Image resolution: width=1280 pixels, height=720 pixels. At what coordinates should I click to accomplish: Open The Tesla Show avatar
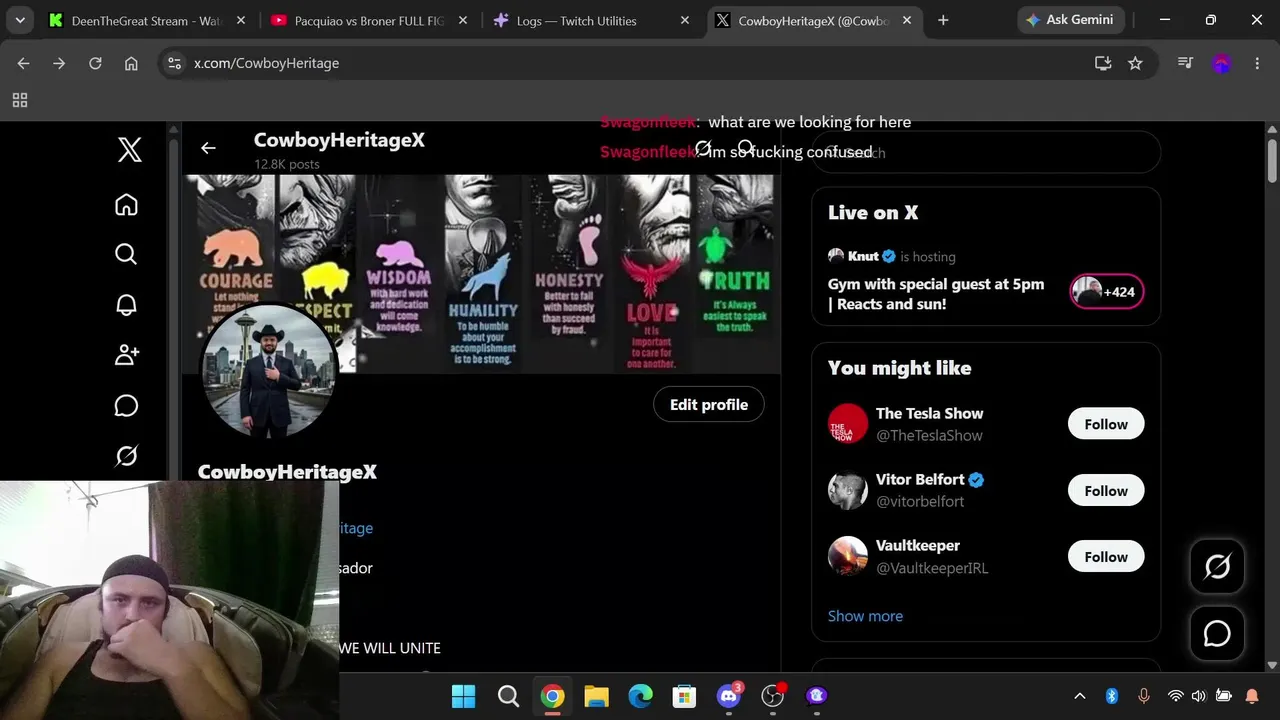coord(848,424)
